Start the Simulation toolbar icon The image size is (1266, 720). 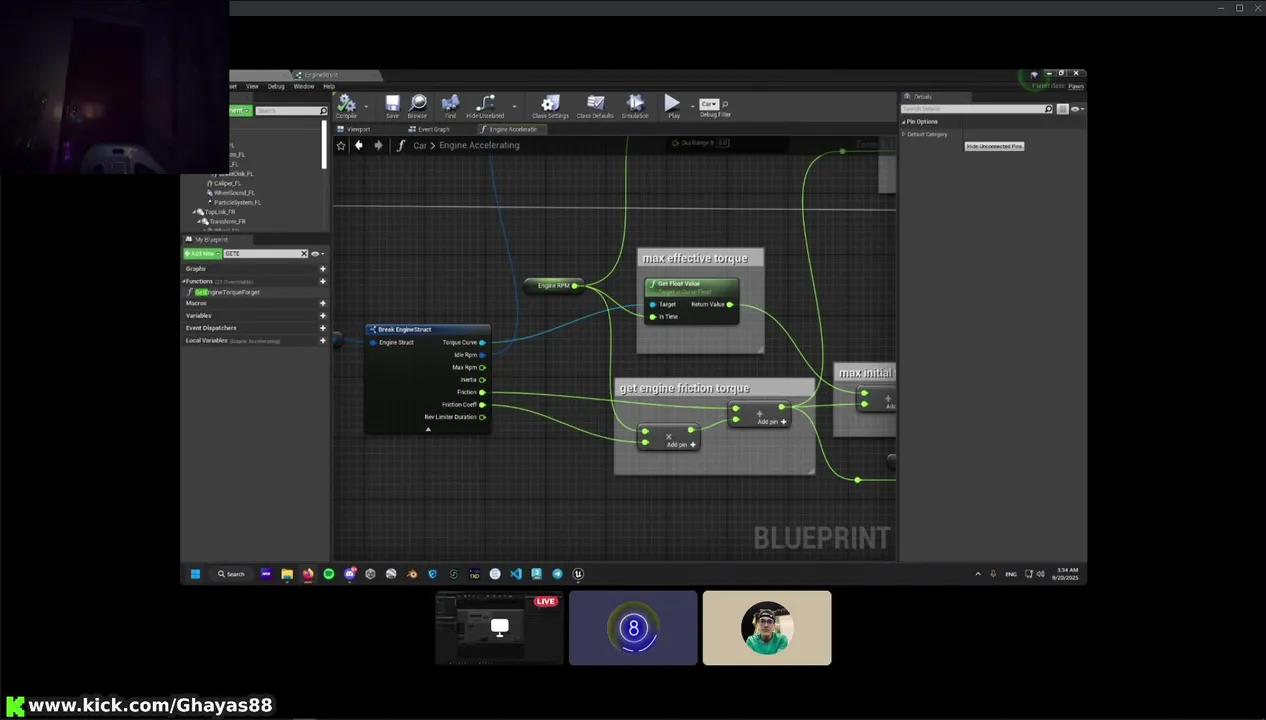tap(635, 105)
